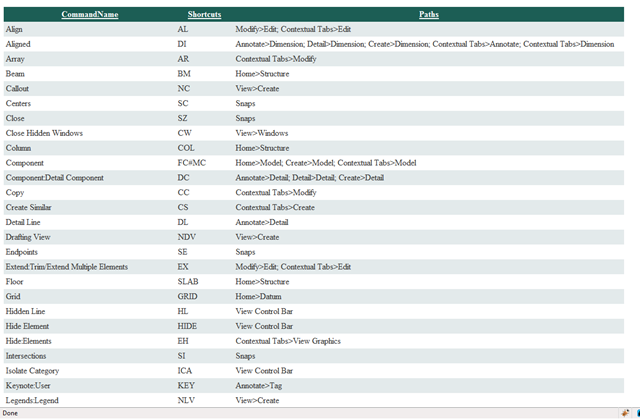Select the 'Copy' command name

tap(15, 193)
